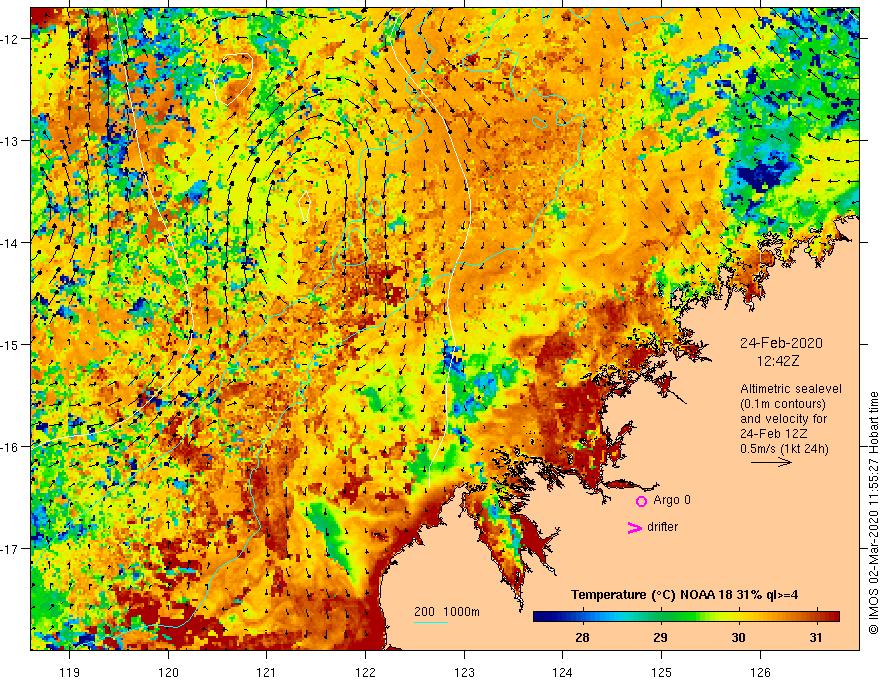
Task: Click latitude label -16 on left axis
Action: pyautogui.click(x=9, y=447)
